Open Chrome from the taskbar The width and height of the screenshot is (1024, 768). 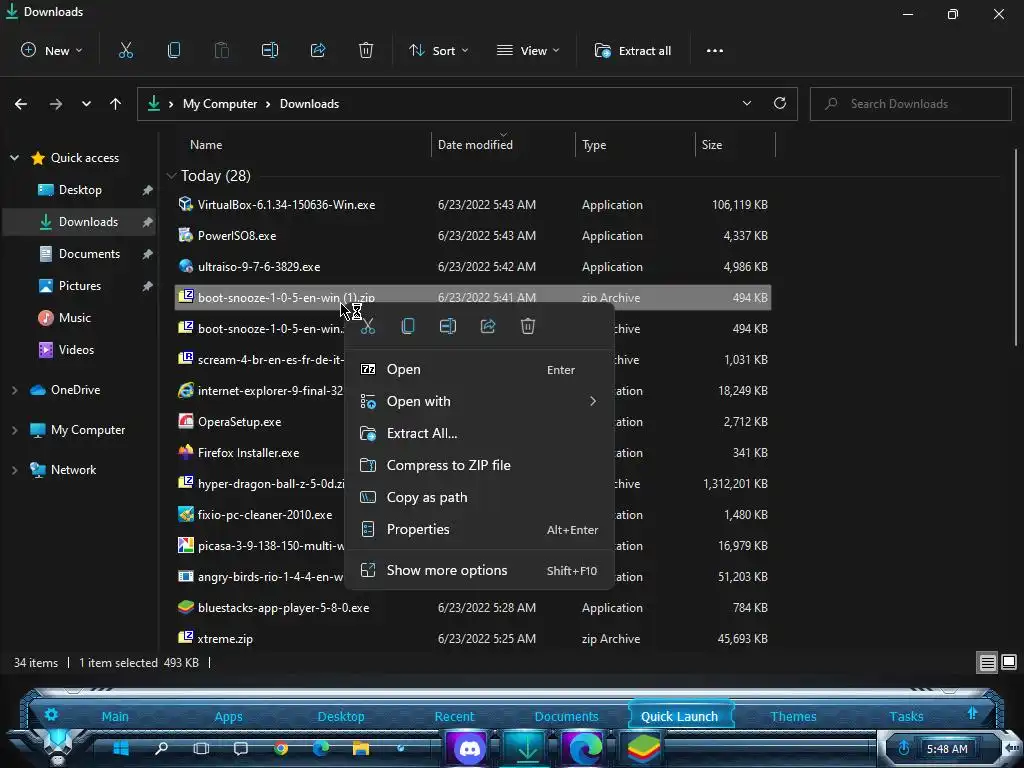coord(281,748)
